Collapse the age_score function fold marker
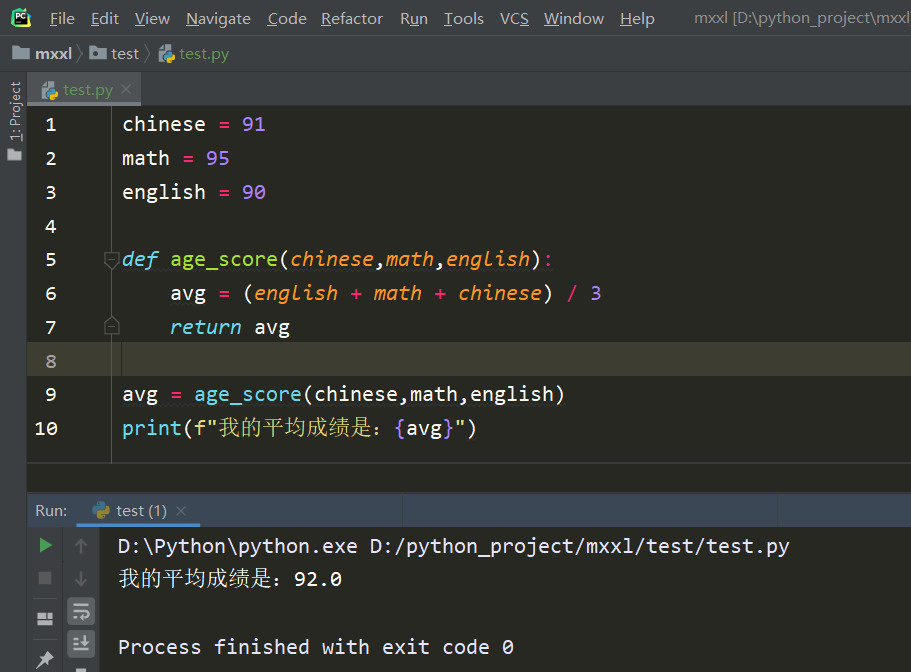 coord(111,259)
